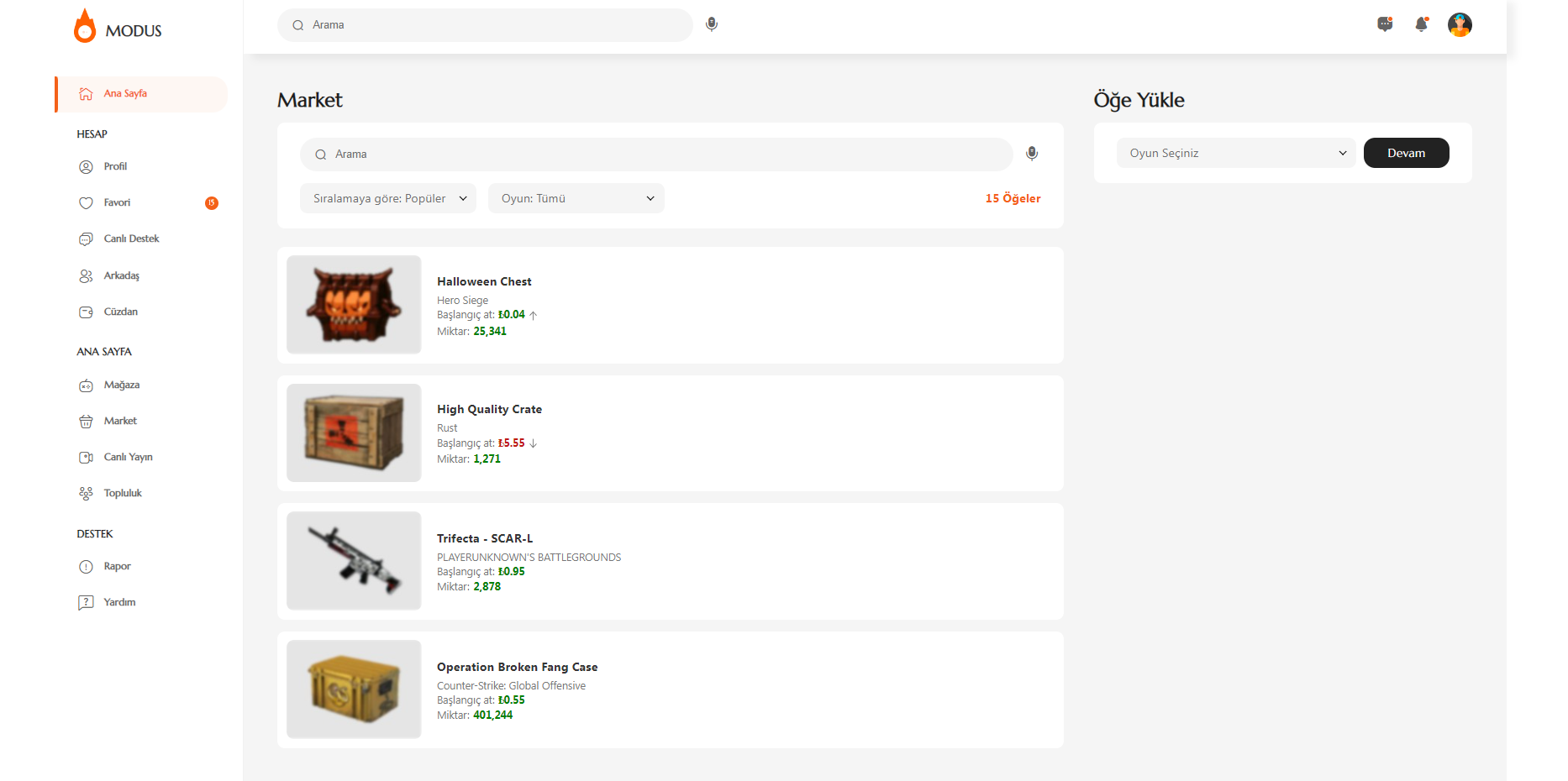Viewport: 1568px width, 781px height.
Task: Click the Market search magnifier icon
Action: pyautogui.click(x=320, y=155)
